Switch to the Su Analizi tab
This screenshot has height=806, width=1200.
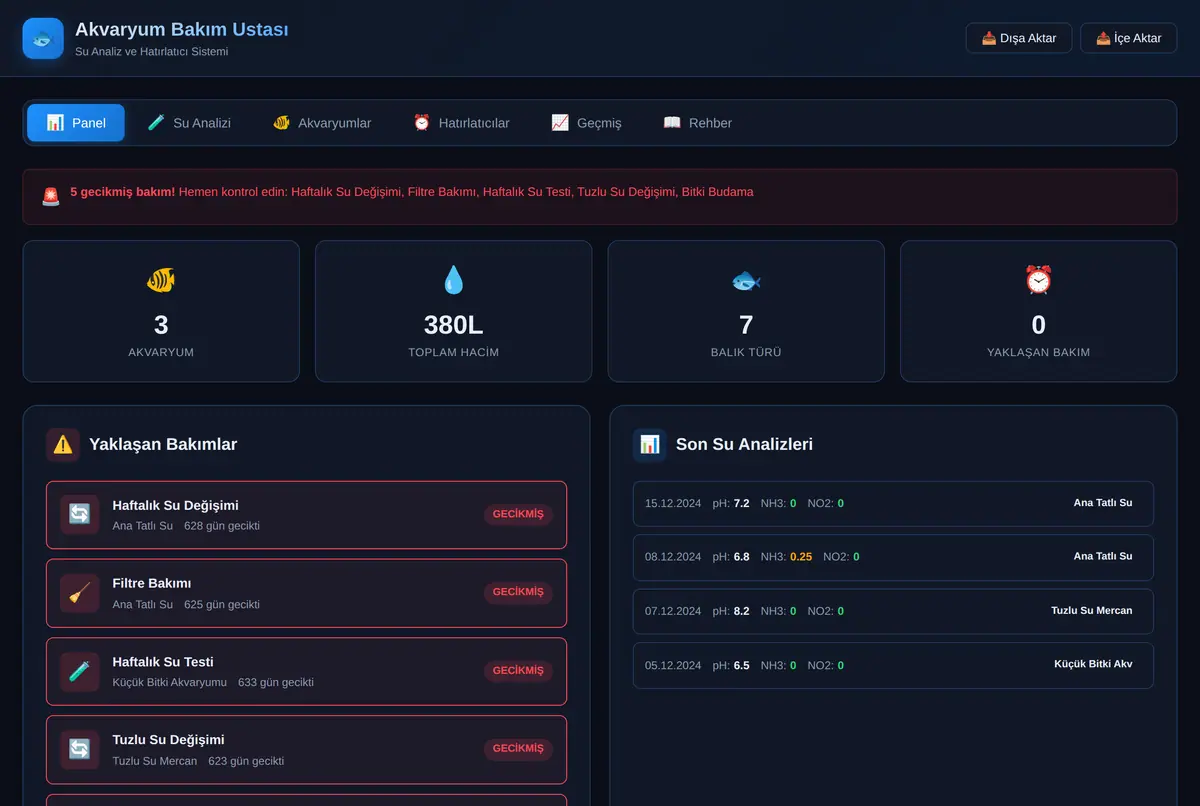pyautogui.click(x=189, y=123)
